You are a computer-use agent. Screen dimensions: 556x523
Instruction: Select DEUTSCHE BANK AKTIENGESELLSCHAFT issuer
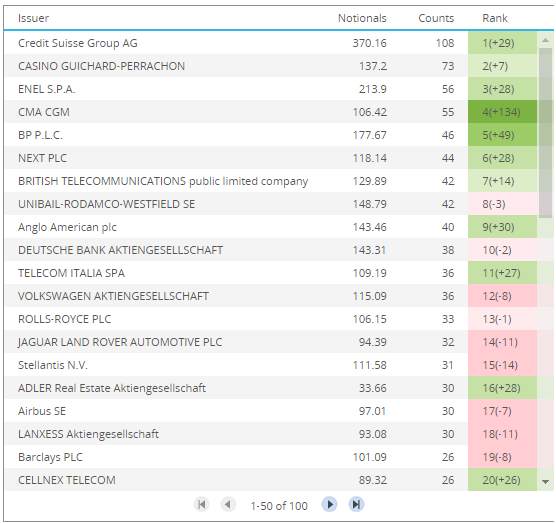tap(121, 250)
